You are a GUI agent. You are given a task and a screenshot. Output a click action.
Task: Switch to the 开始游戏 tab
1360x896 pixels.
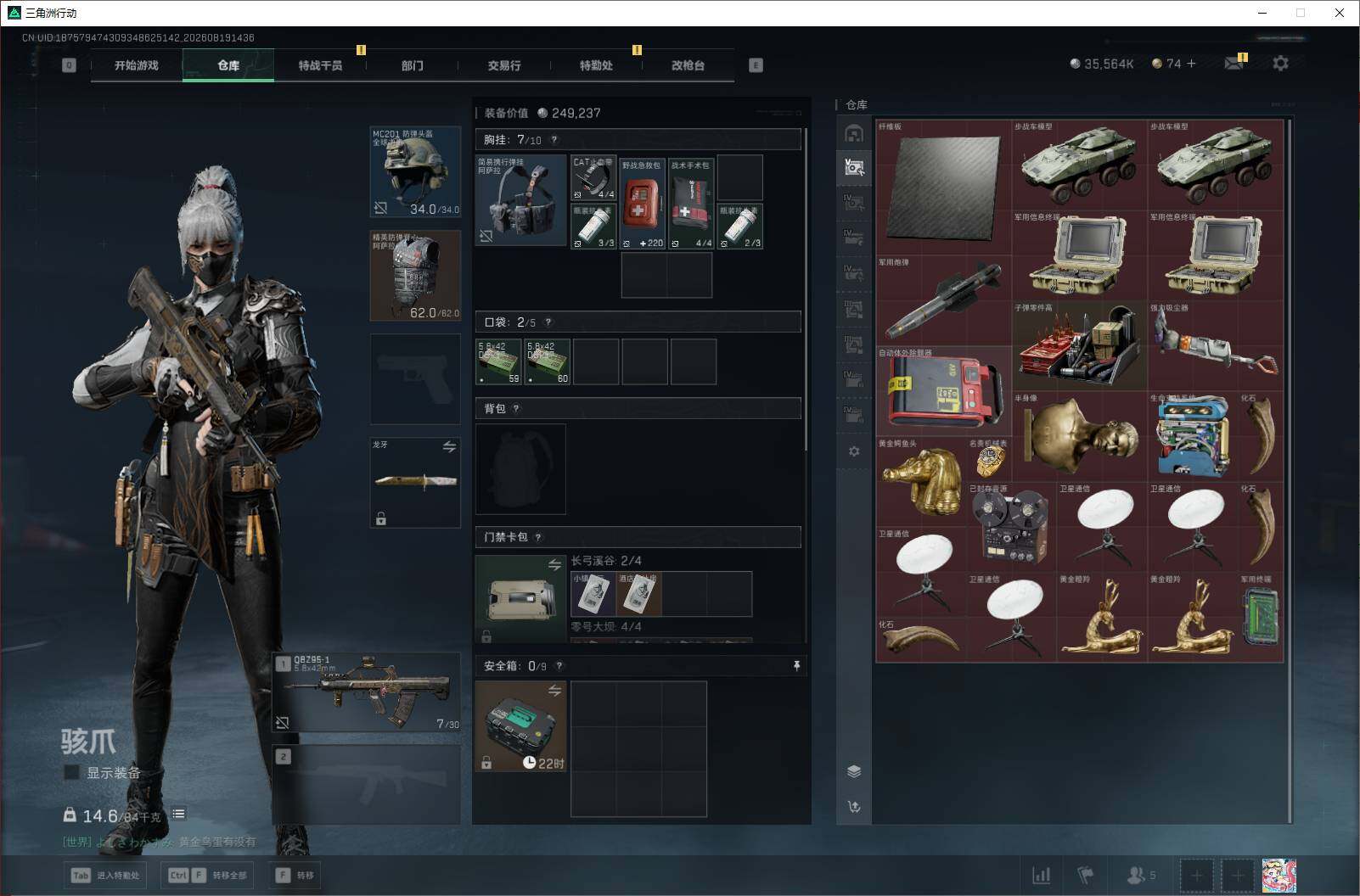click(137, 65)
